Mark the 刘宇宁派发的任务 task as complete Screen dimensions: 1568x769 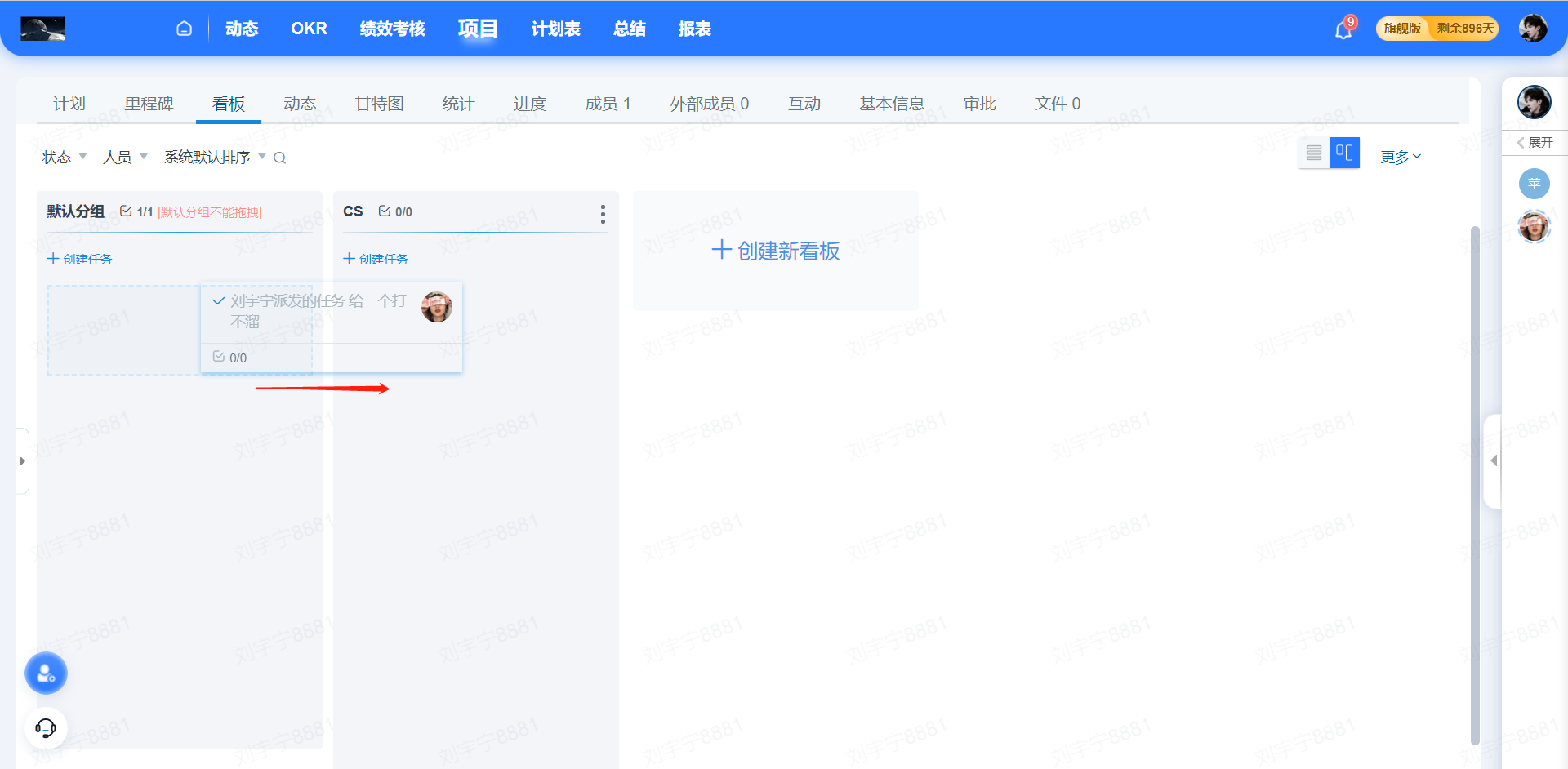click(218, 301)
